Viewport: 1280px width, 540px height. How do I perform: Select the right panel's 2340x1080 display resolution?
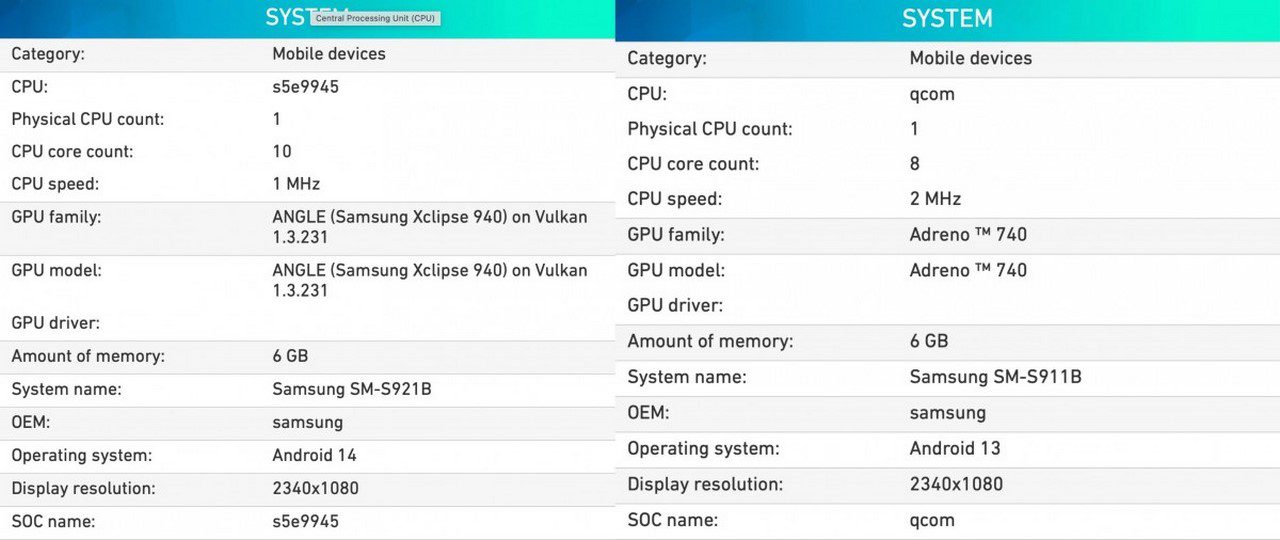click(955, 484)
